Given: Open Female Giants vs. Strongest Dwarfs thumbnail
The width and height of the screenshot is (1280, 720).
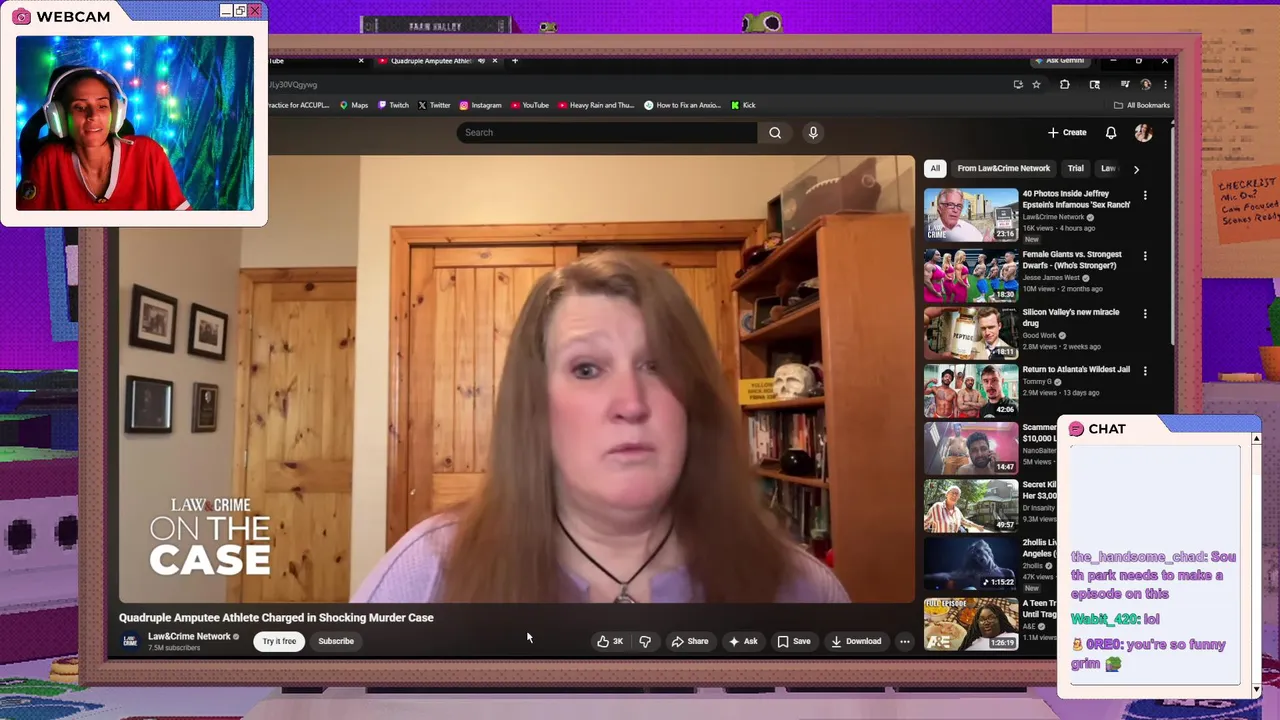Looking at the screenshot, I should pos(970,274).
